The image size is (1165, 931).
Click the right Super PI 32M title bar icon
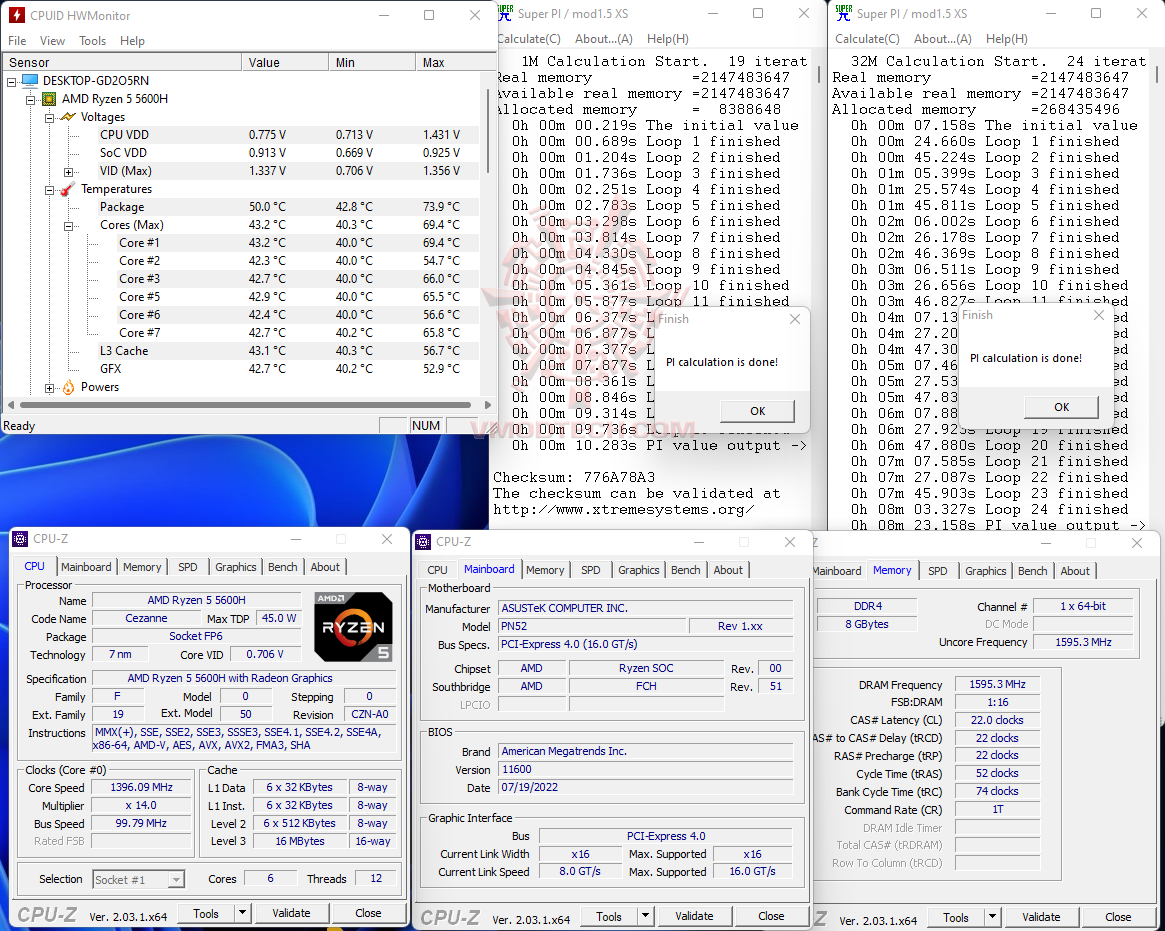point(843,13)
